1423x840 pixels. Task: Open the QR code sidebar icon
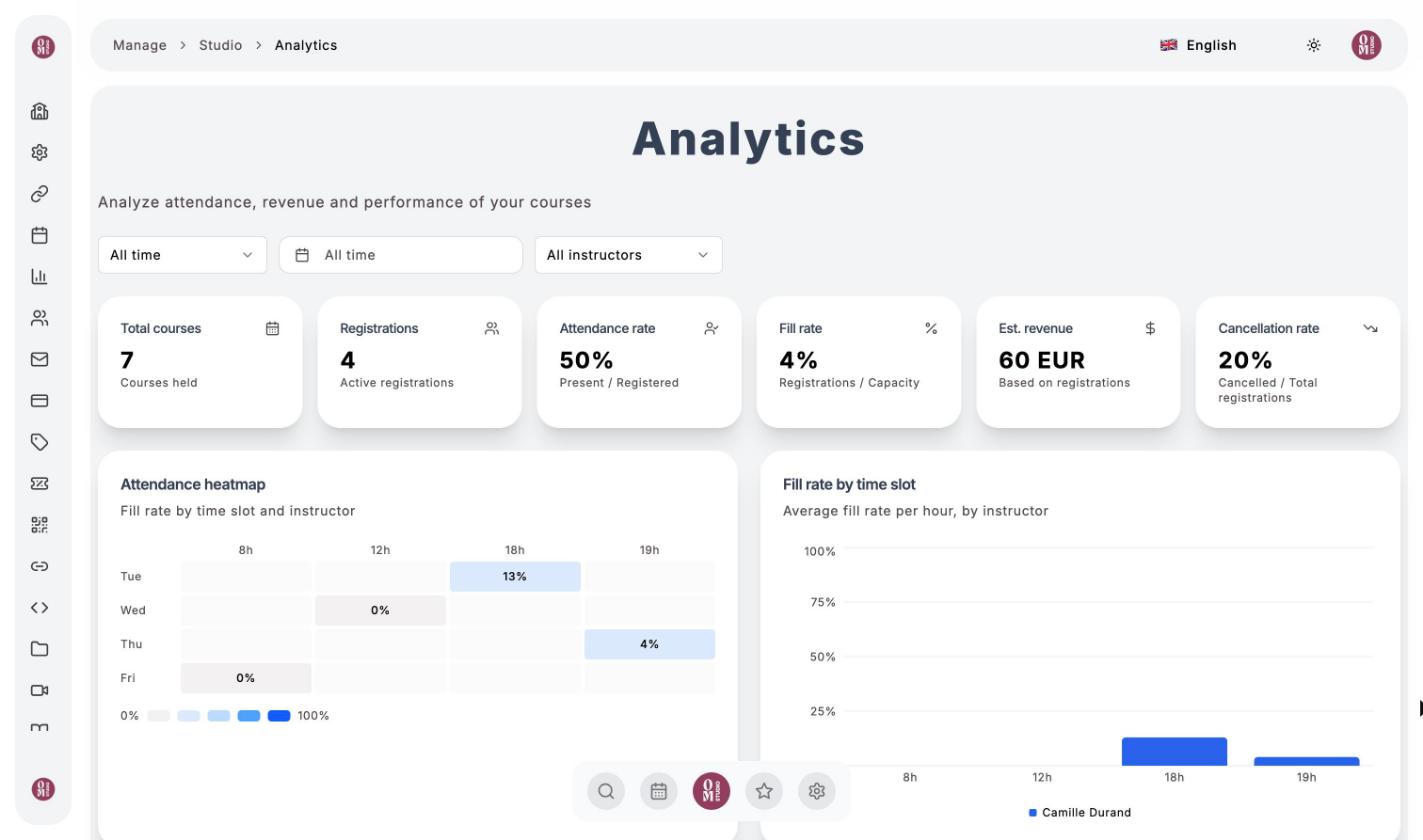pyautogui.click(x=39, y=525)
